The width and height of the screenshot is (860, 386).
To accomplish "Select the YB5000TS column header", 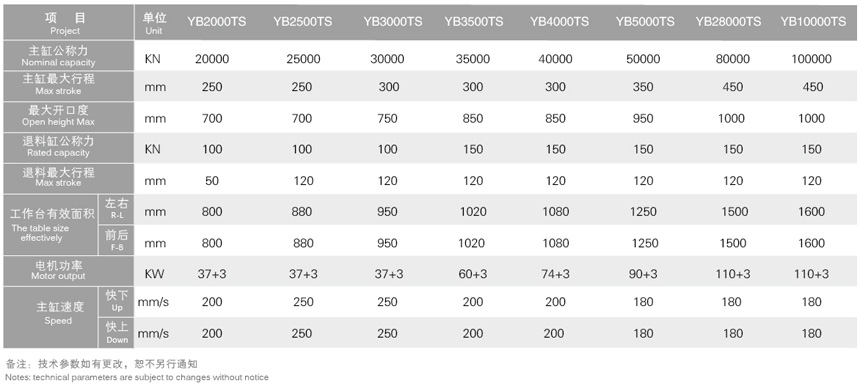I will point(645,22).
